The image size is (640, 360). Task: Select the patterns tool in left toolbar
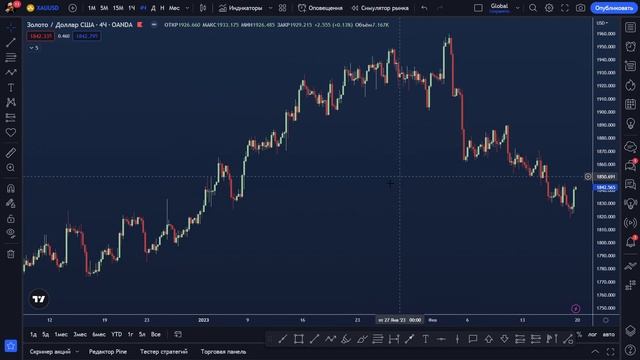(11, 102)
